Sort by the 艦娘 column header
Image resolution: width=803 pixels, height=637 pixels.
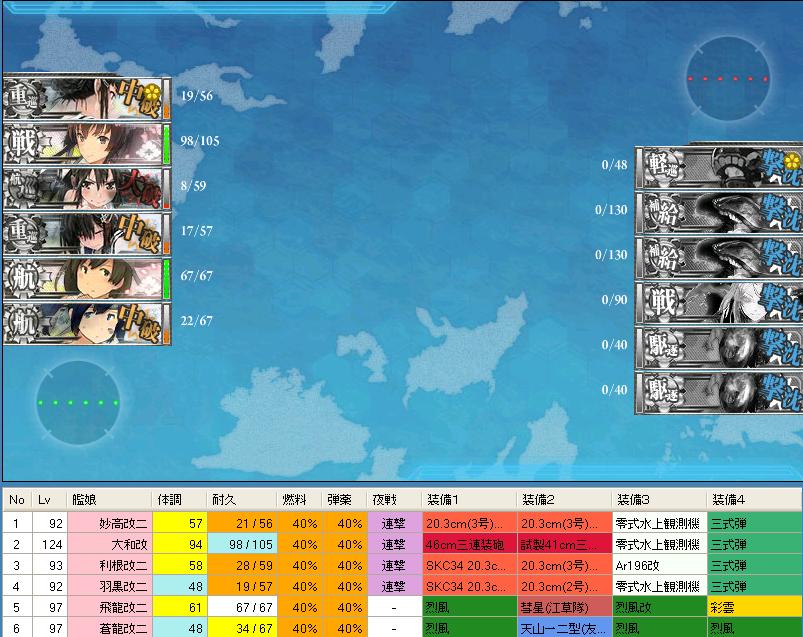coord(108,499)
